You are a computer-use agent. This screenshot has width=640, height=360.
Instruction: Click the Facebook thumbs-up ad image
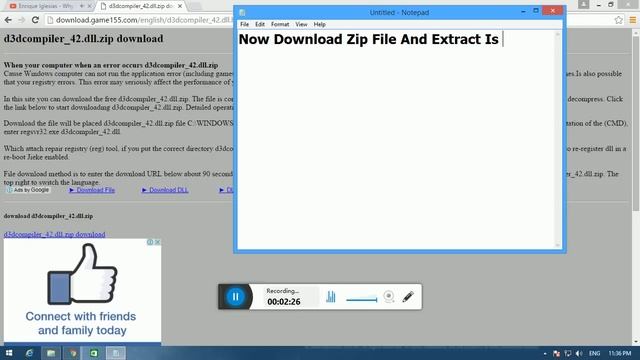82,274
